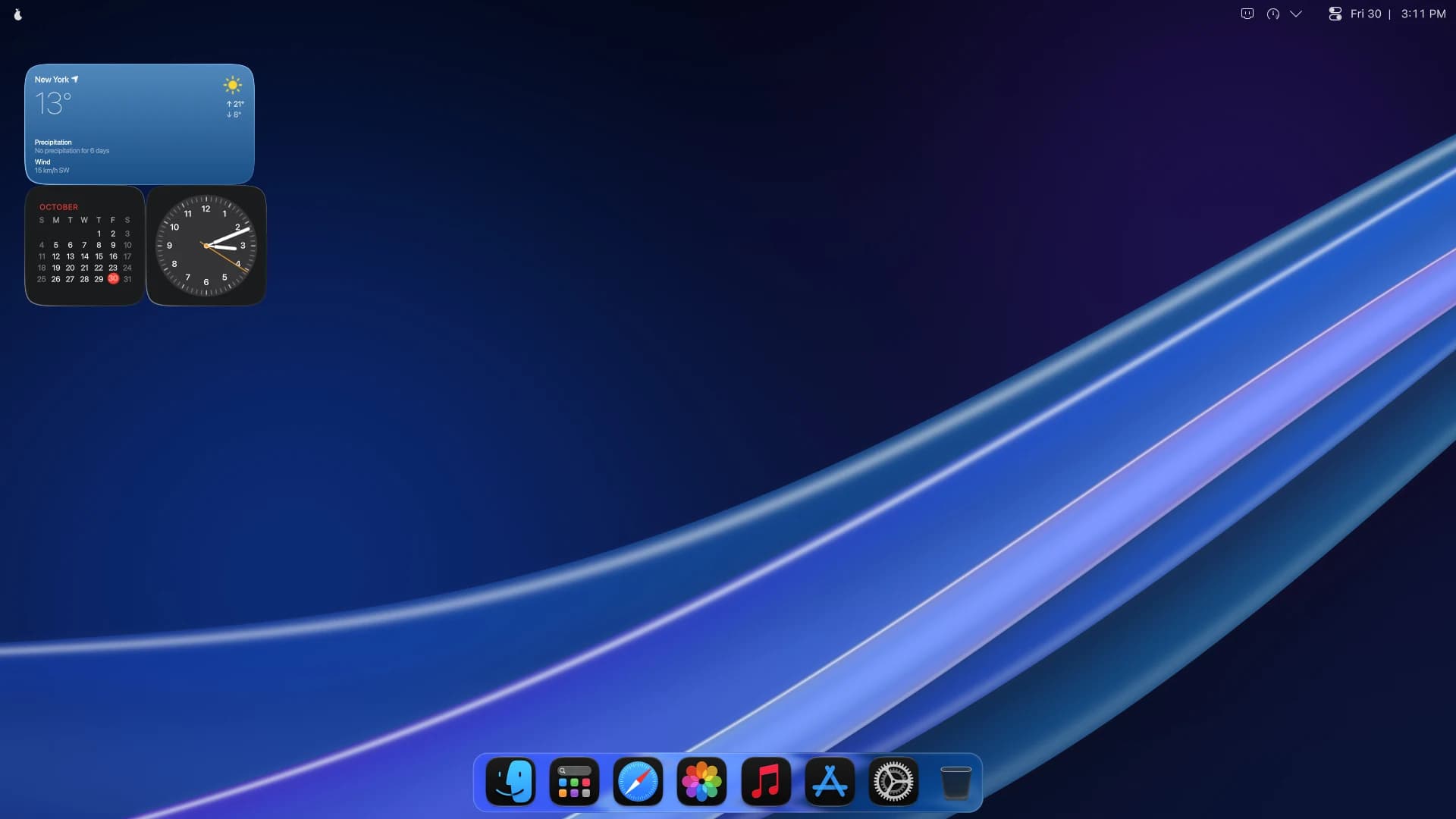Click 'No precipitation for 6 days' text

(x=72, y=151)
